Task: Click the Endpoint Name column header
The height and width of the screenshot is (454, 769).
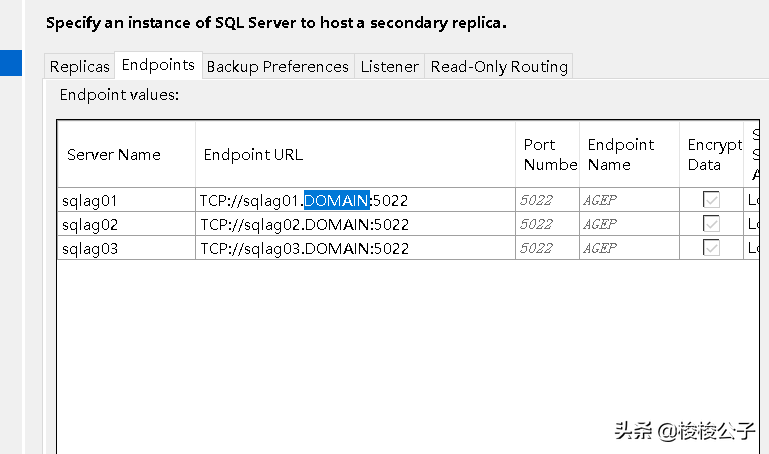Action: (629, 154)
